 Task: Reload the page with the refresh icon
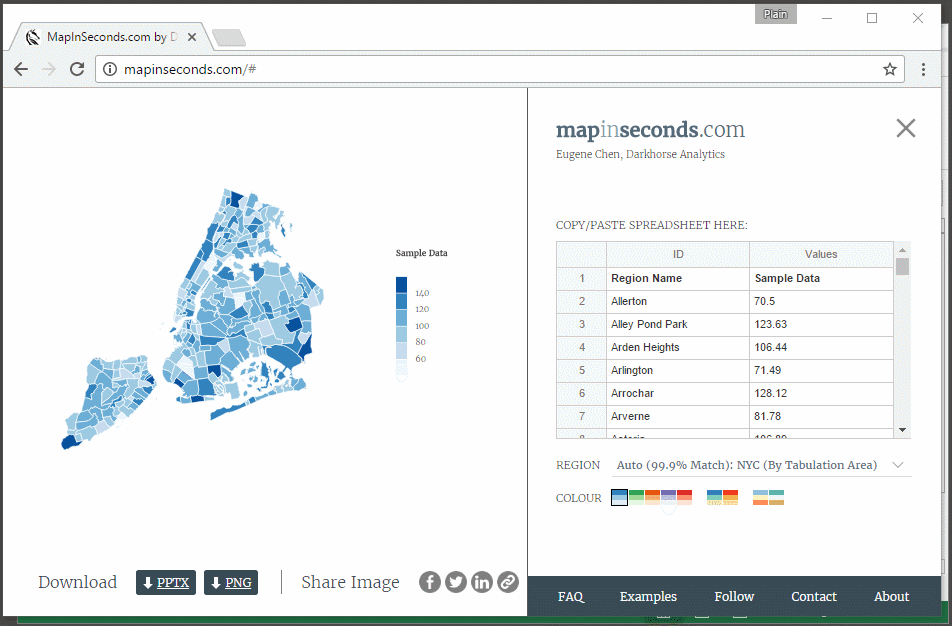(x=77, y=69)
